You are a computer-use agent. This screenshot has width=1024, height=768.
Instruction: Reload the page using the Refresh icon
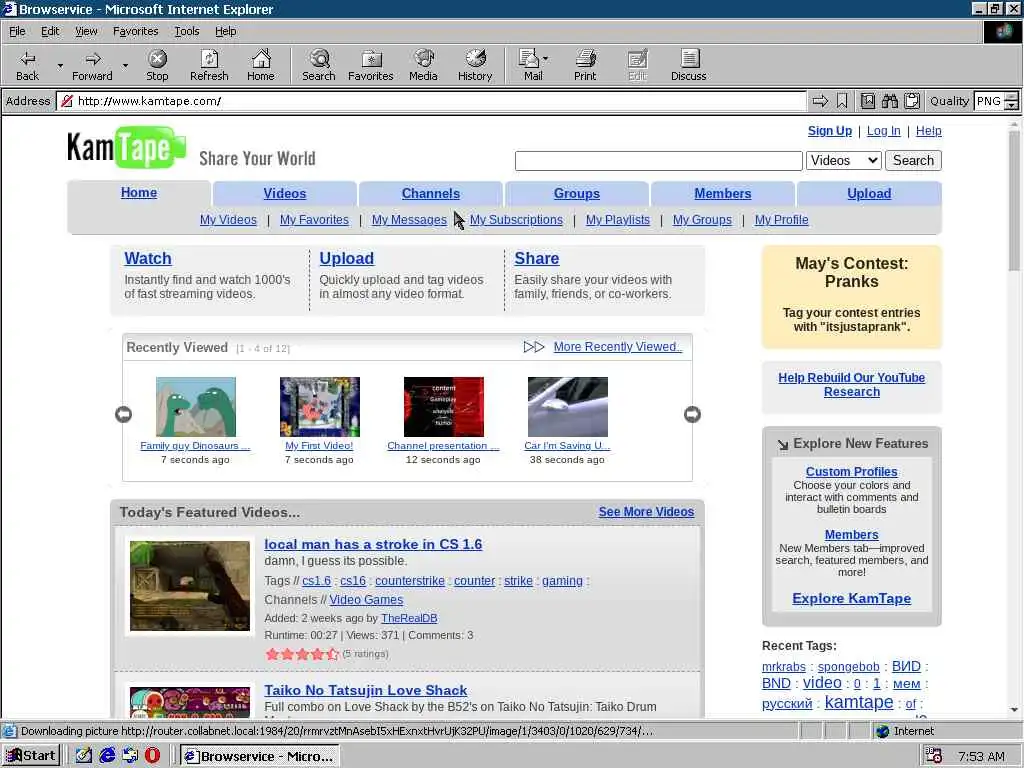click(x=209, y=59)
